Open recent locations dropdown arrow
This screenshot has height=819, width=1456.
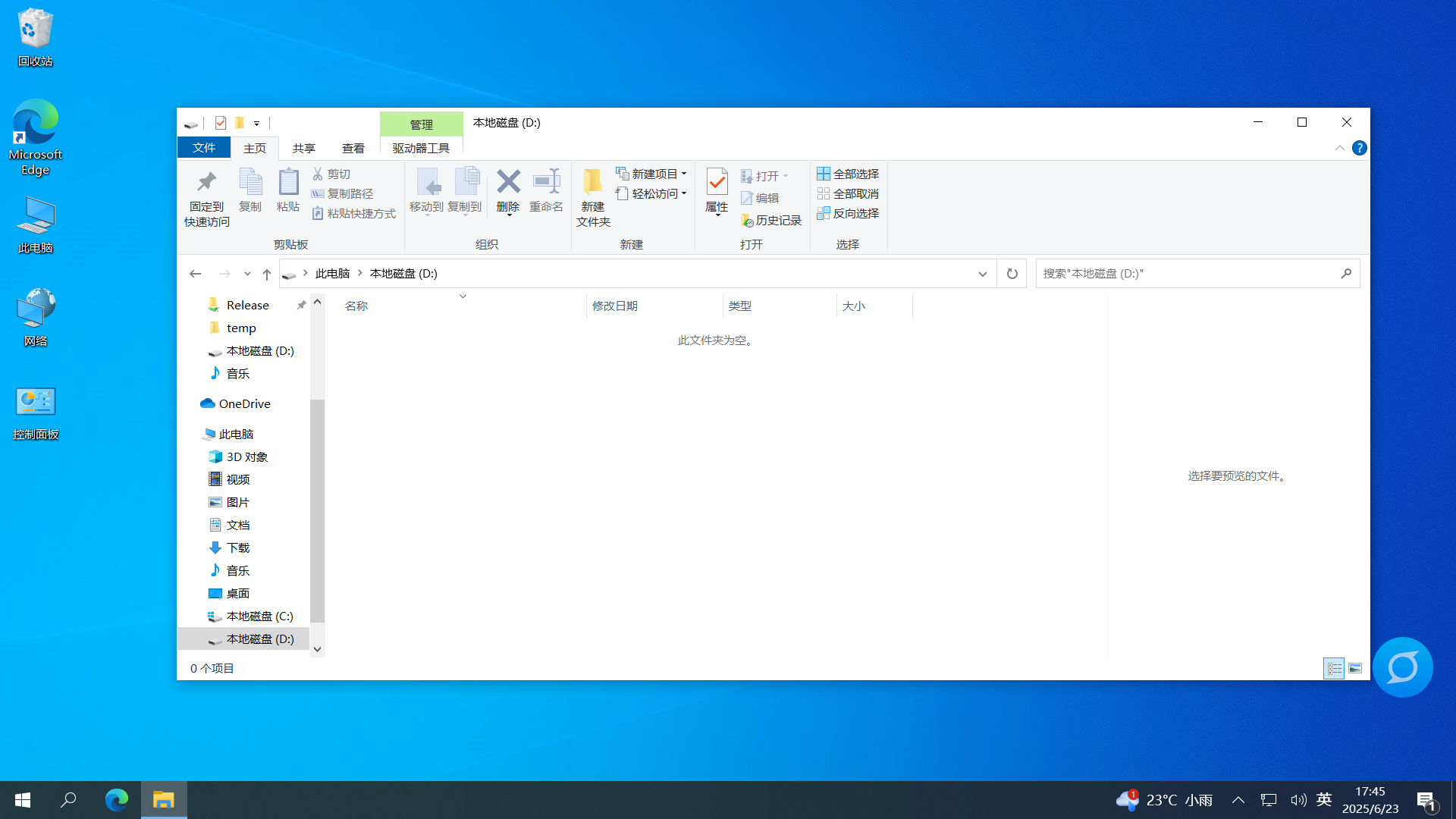(247, 274)
